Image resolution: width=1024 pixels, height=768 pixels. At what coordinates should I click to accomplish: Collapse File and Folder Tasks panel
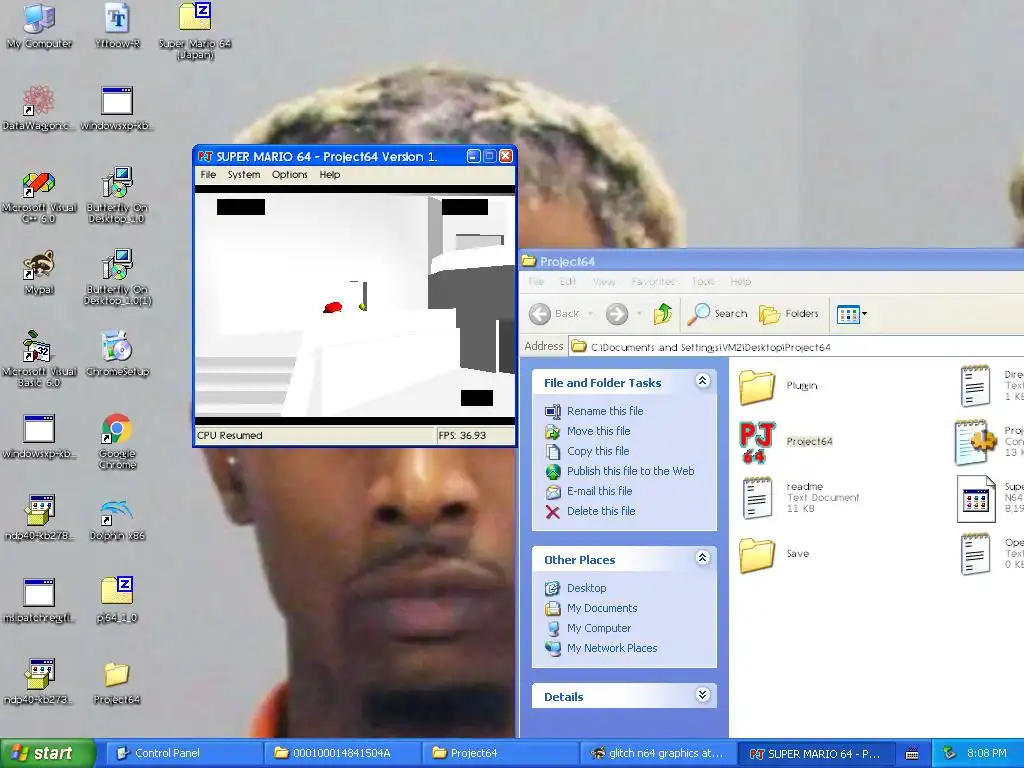click(x=703, y=381)
